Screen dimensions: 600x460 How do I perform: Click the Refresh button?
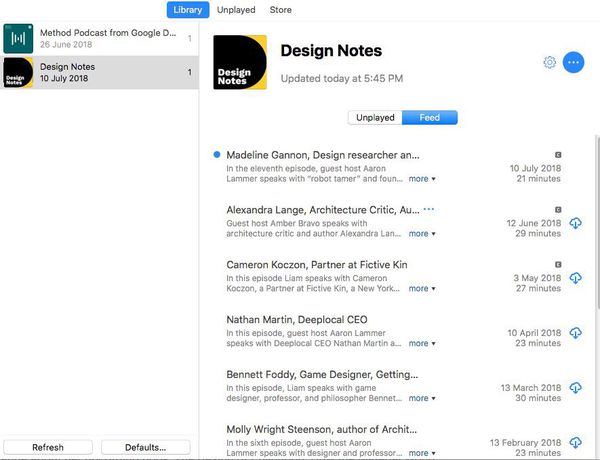coord(48,447)
